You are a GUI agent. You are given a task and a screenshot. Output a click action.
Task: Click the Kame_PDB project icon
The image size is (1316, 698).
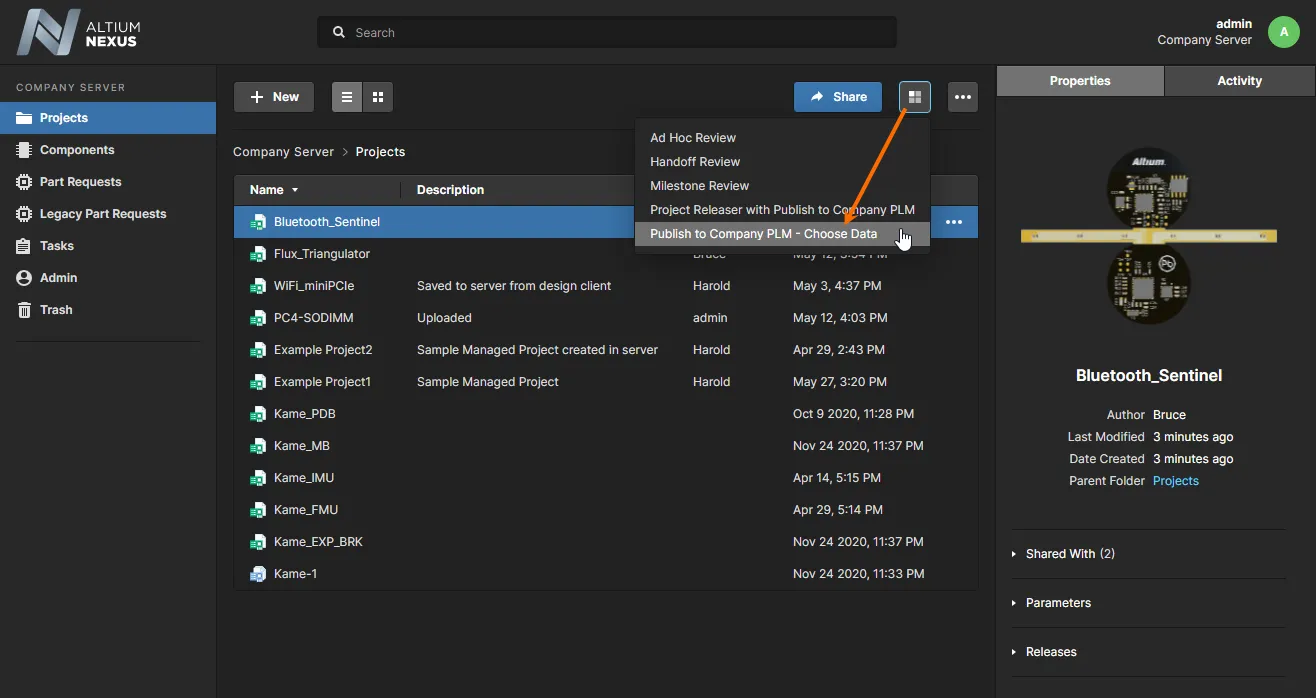(258, 414)
